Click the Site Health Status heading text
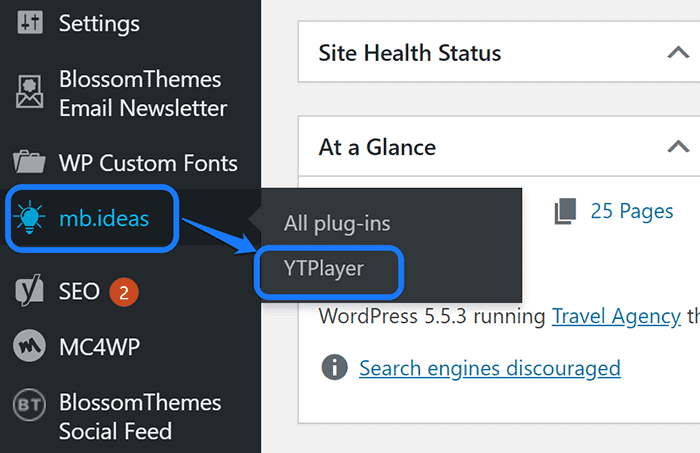The height and width of the screenshot is (453, 700). tap(409, 52)
